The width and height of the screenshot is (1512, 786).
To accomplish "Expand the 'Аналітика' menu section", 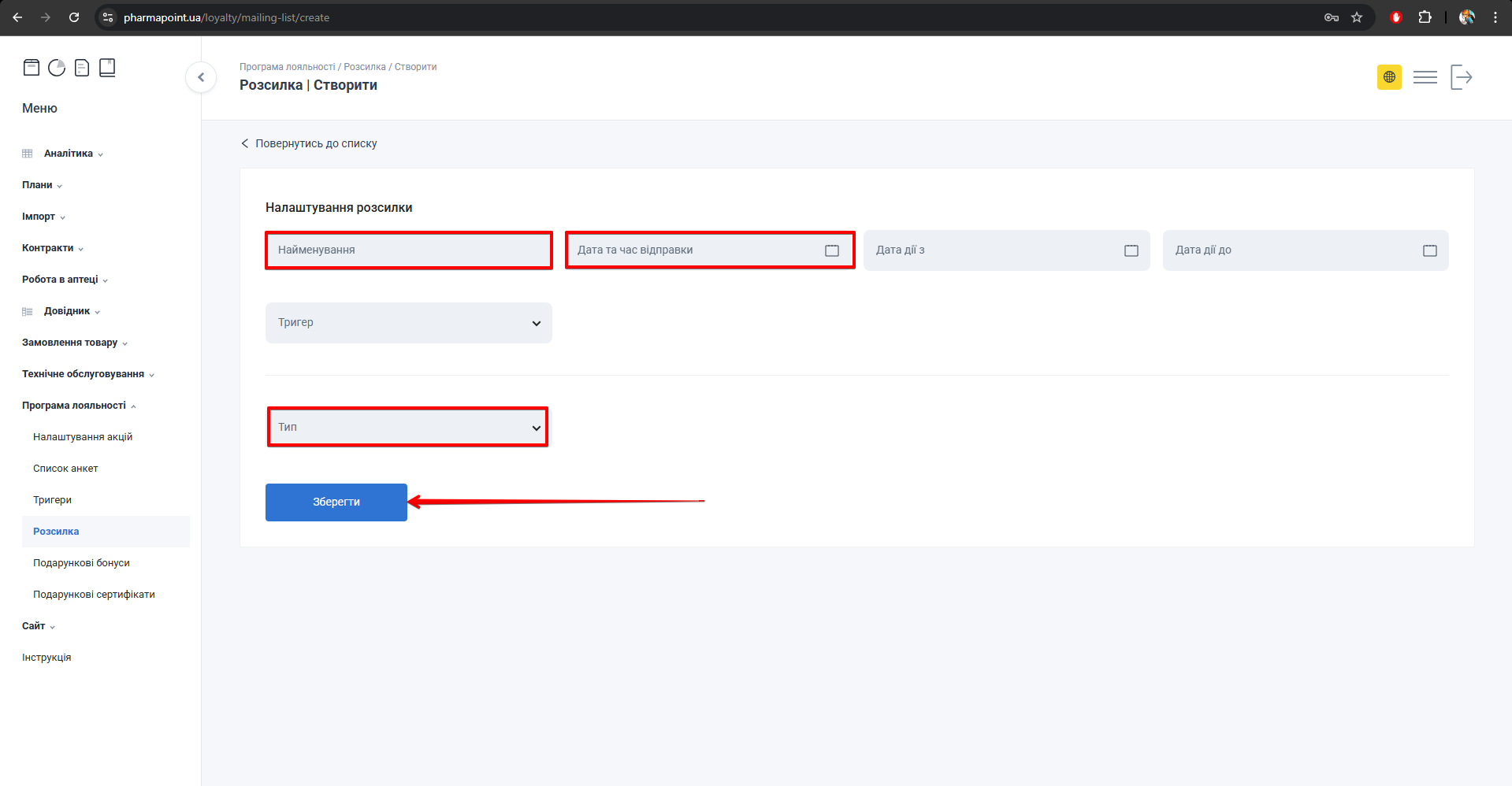I will click(x=69, y=154).
